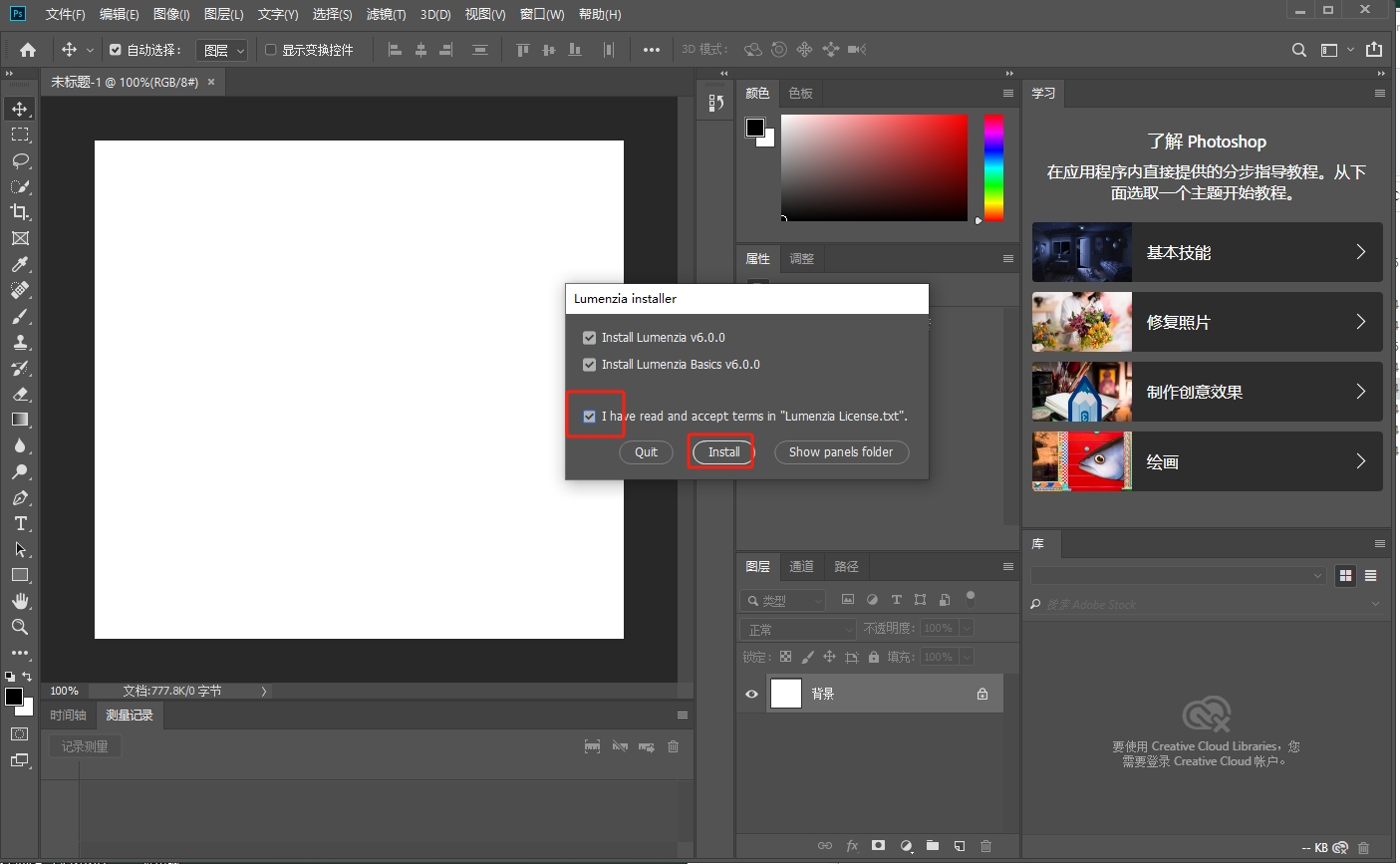Viewport: 1400px width, 864px height.
Task: Open the Color panel options menu
Action: (x=1008, y=93)
